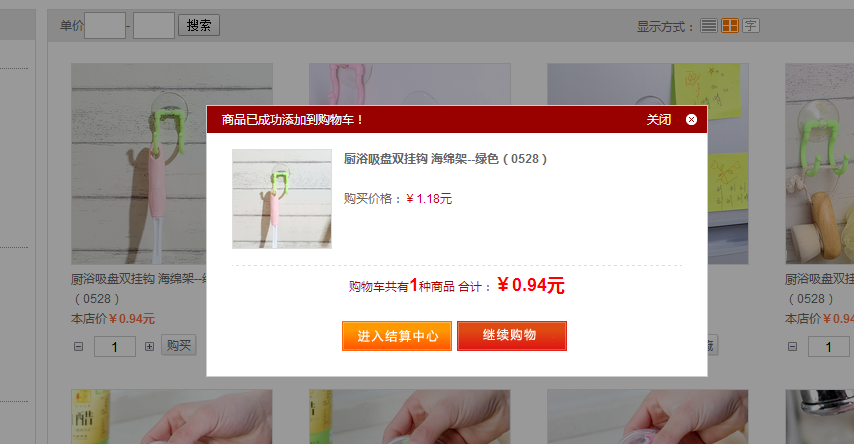This screenshot has width=854, height=444.
Task: Select the list display mode icon
Action: click(709, 26)
